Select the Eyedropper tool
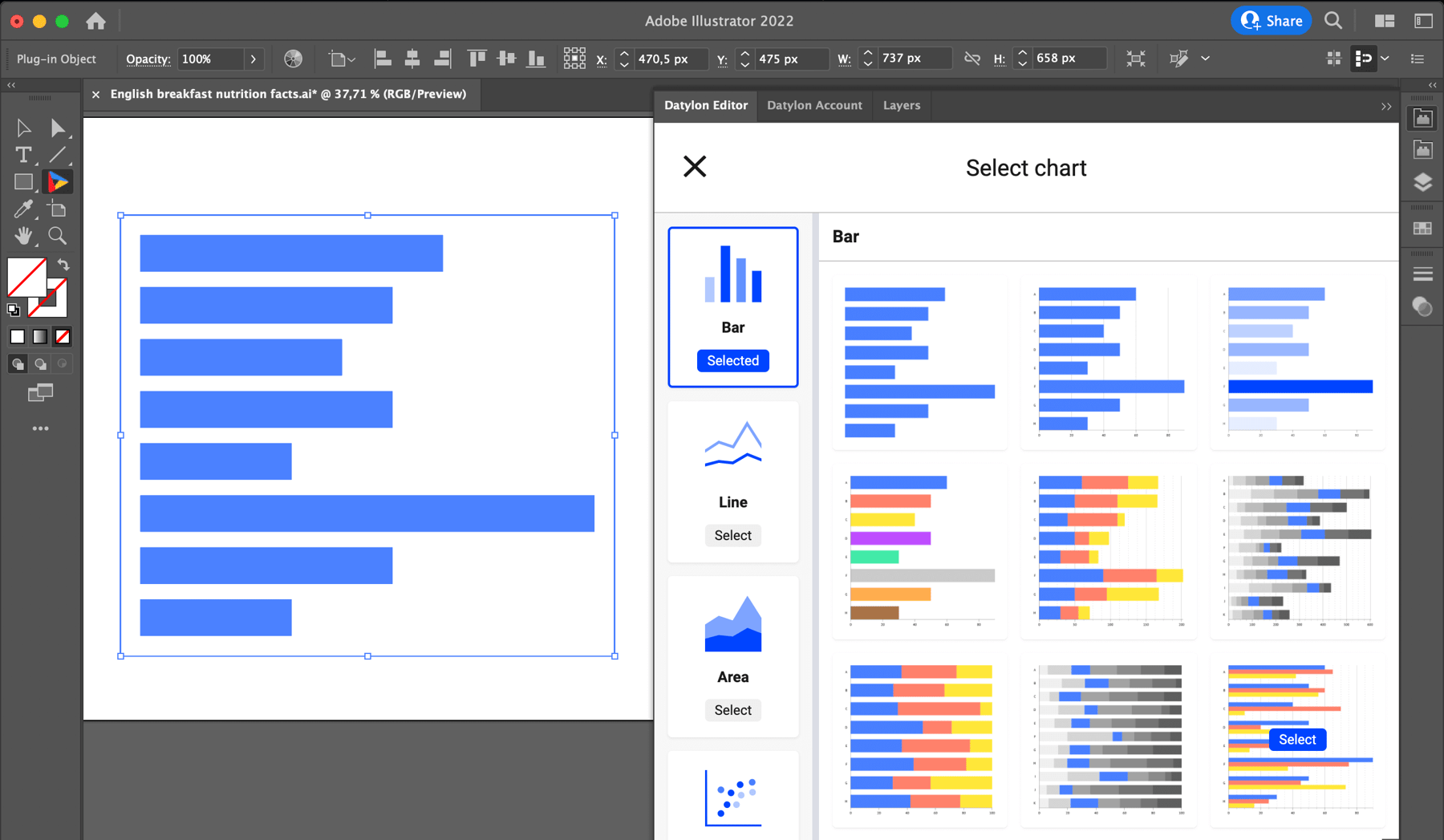 coord(23,209)
